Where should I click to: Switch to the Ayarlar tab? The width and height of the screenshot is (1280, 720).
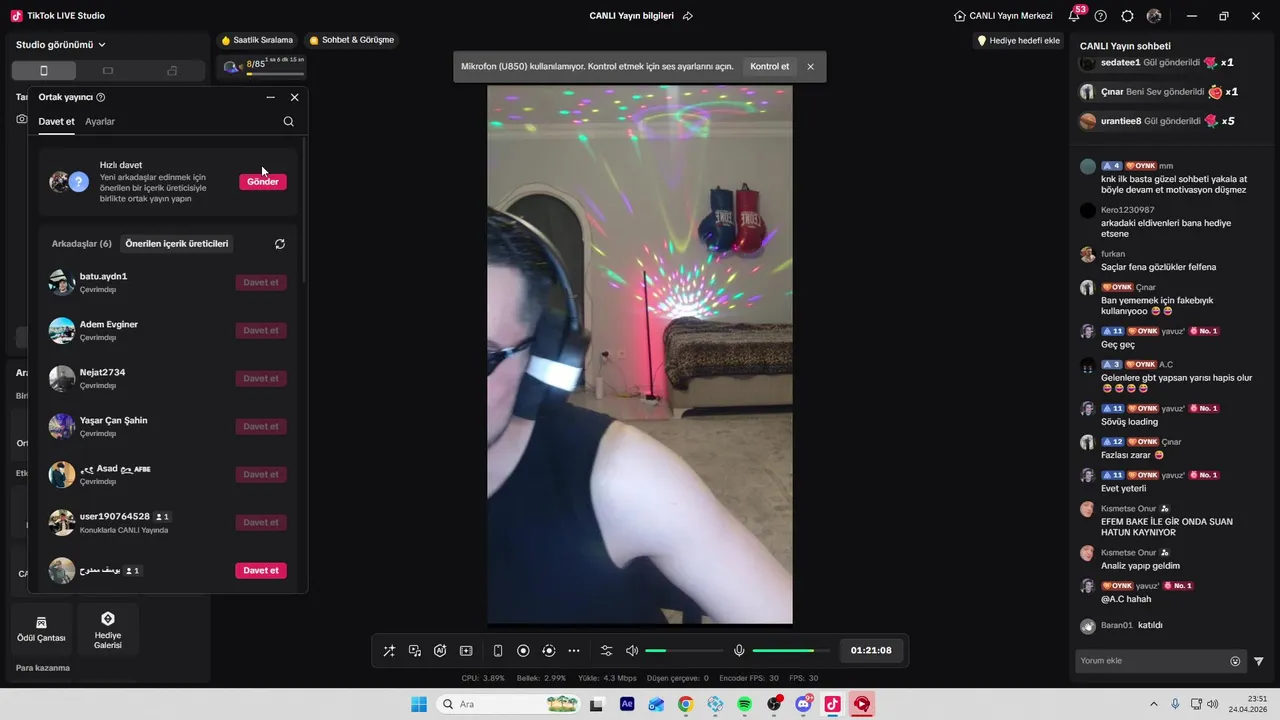tap(100, 121)
